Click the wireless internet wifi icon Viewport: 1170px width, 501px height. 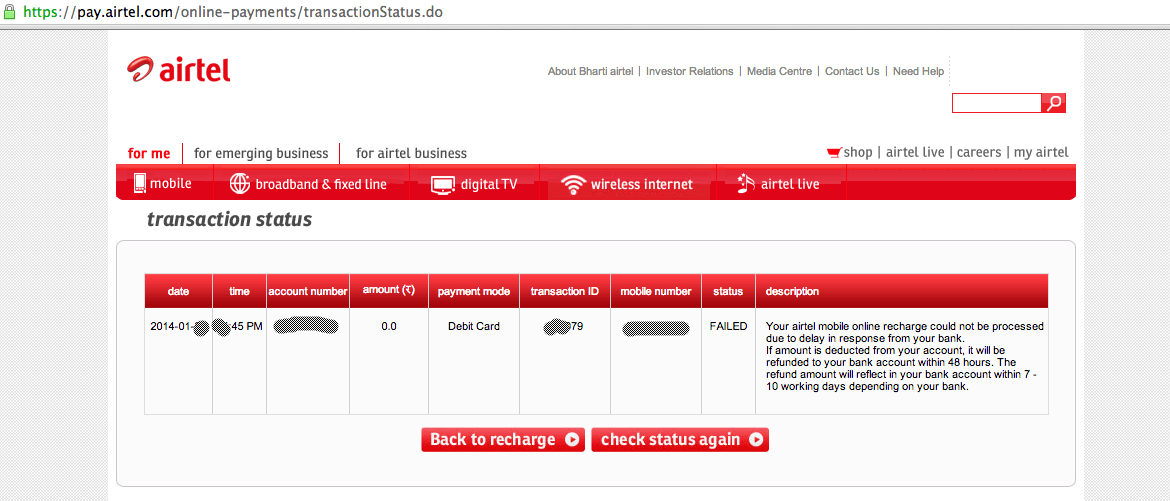pyautogui.click(x=573, y=184)
